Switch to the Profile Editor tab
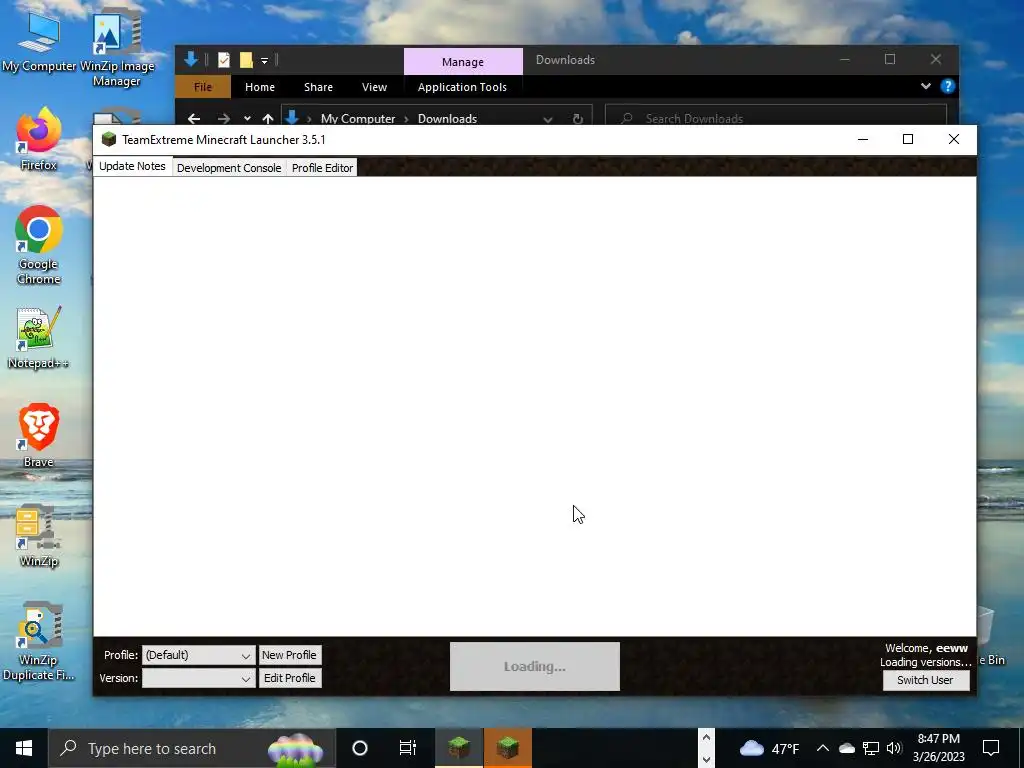This screenshot has height=768, width=1024. point(322,168)
